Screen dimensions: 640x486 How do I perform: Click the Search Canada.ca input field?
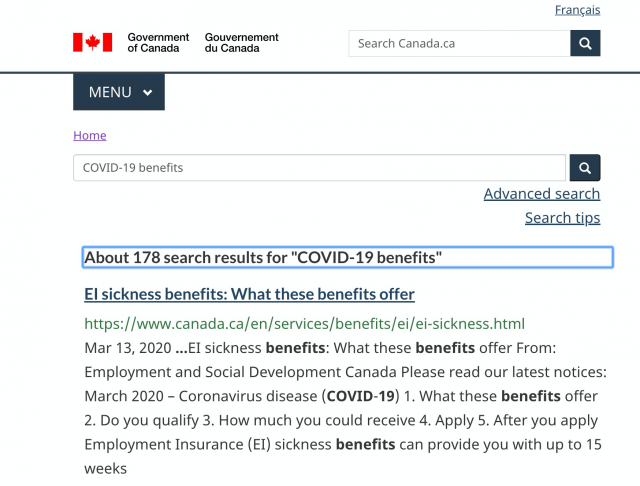pyautogui.click(x=459, y=43)
